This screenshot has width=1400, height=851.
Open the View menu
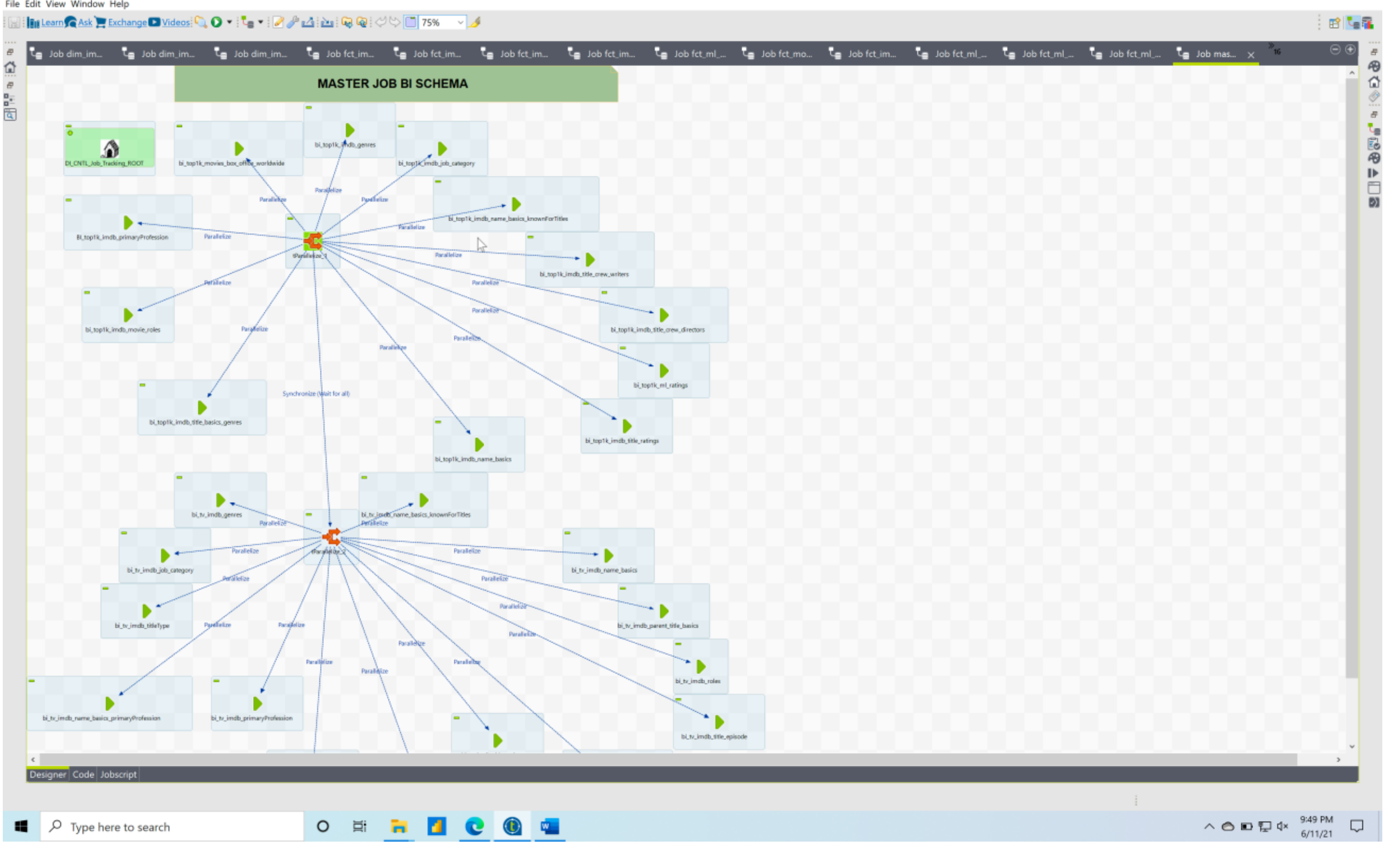(x=55, y=4)
